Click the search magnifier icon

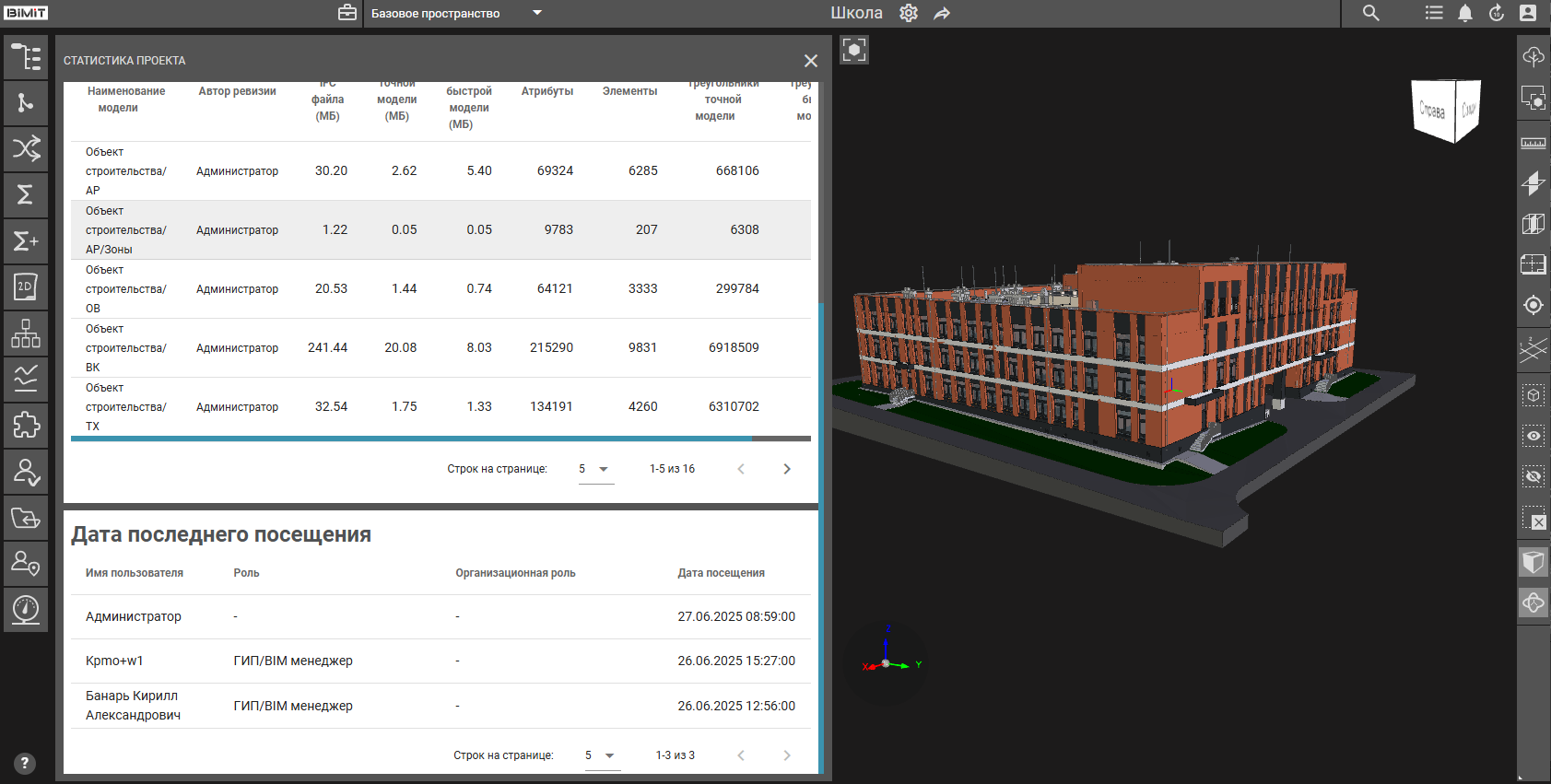click(x=1371, y=13)
